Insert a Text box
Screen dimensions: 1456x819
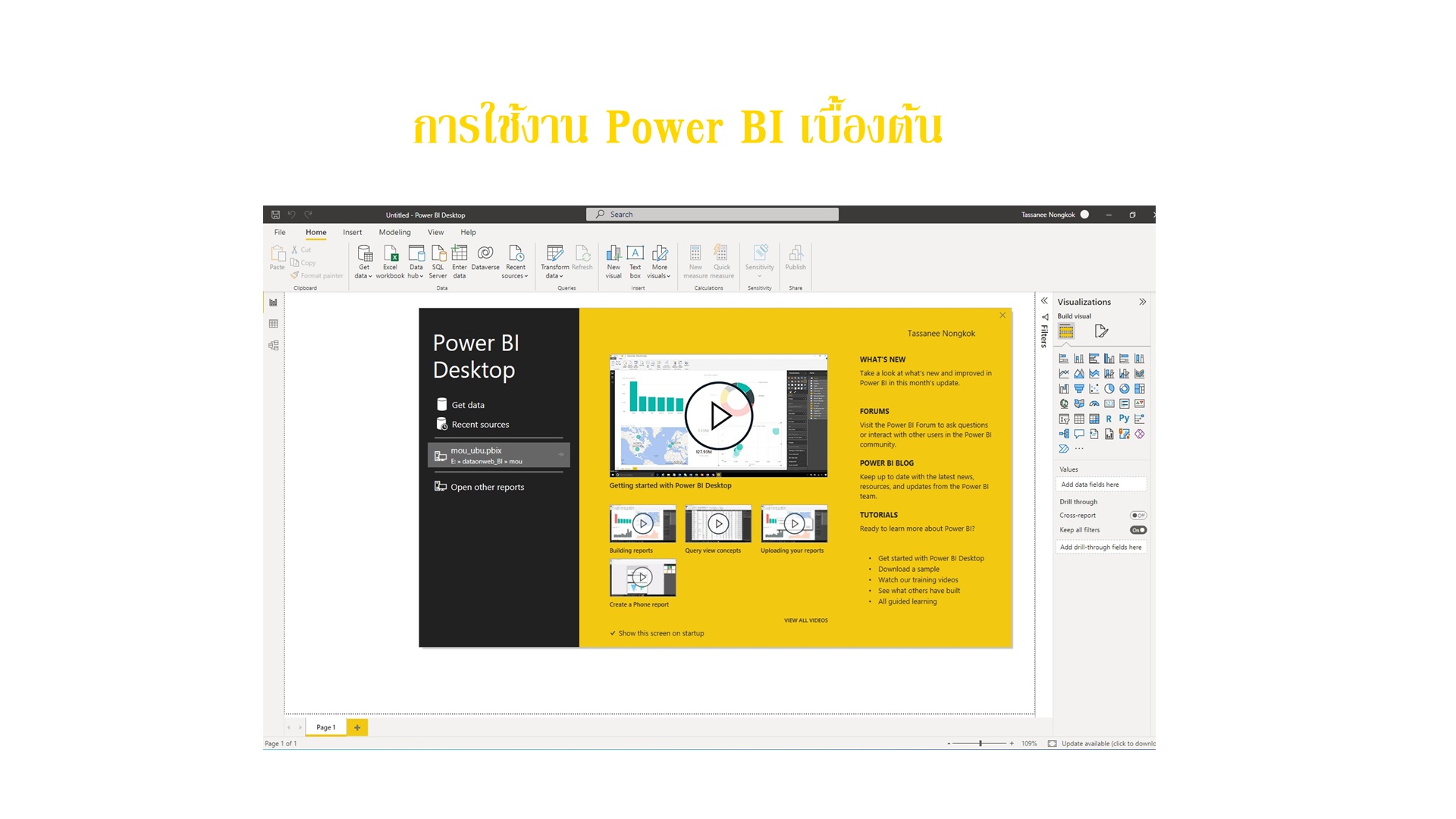pyautogui.click(x=635, y=262)
